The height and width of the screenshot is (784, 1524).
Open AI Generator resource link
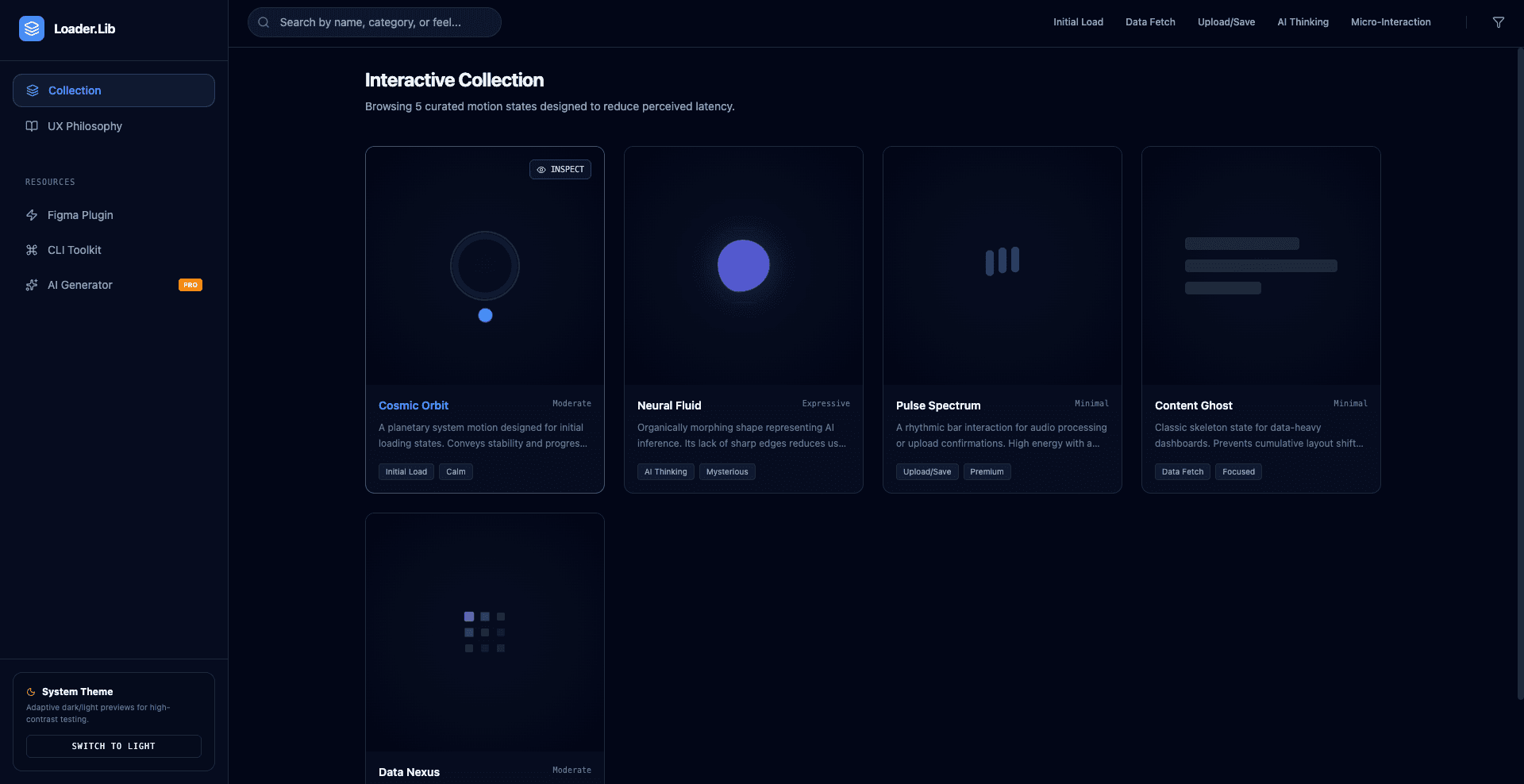click(114, 285)
